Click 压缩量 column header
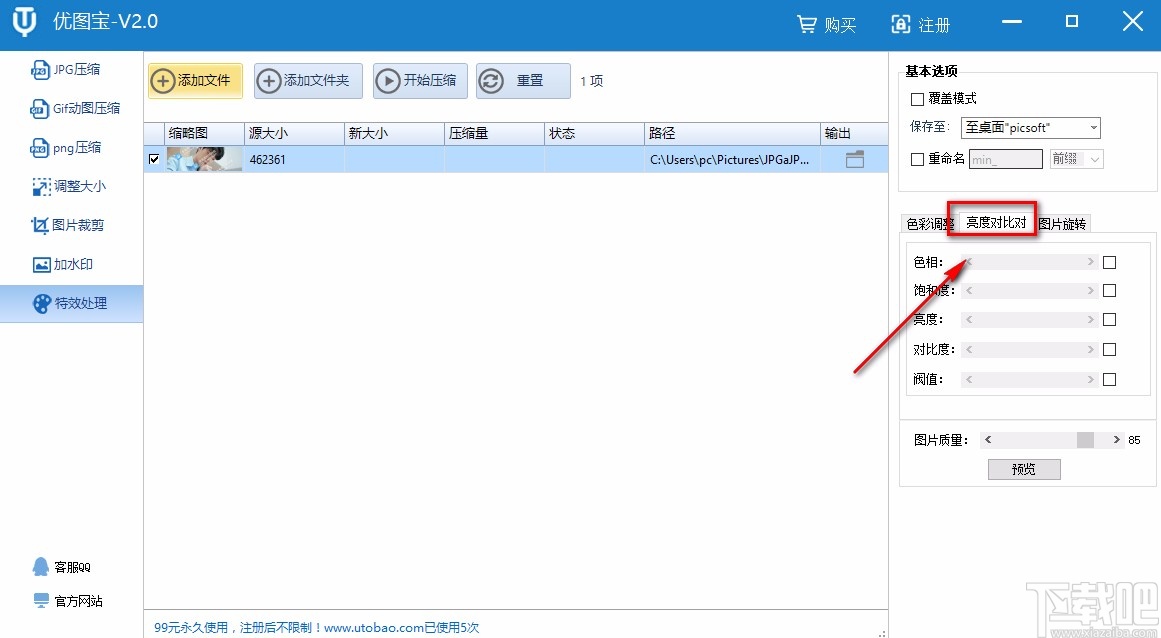 pos(494,133)
